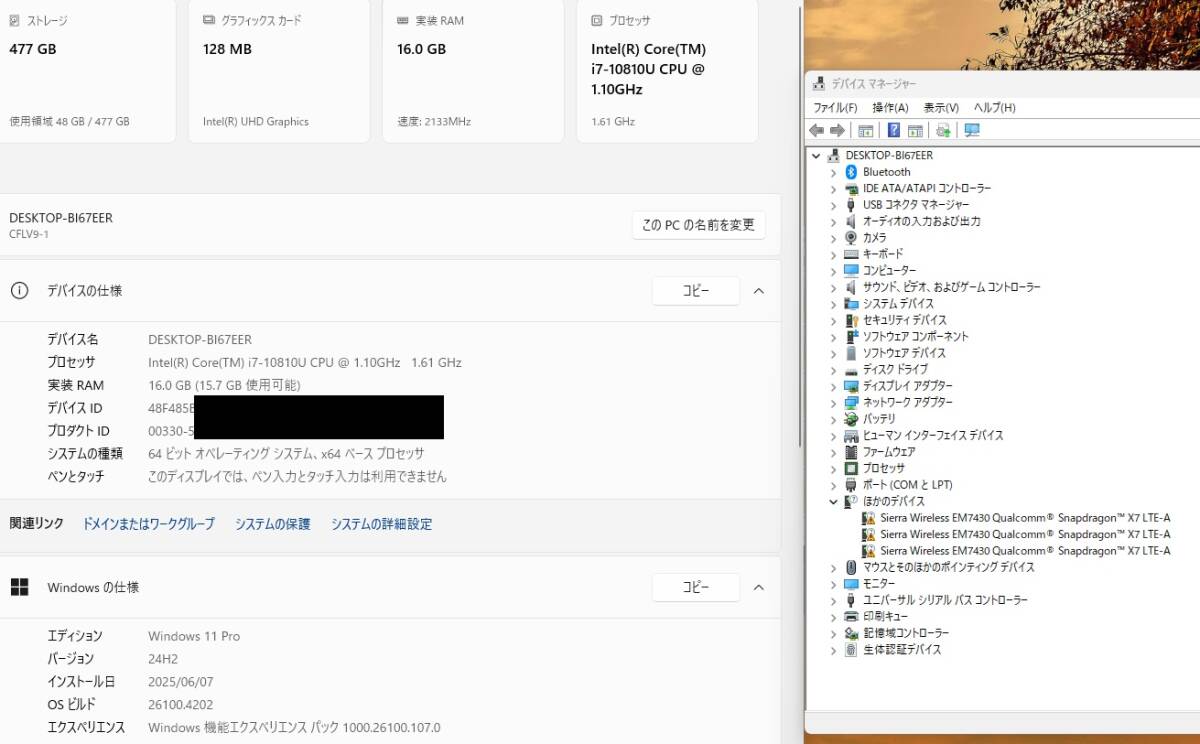
Task: Expand IDE ATA/ATAPI コントローラー
Action: (833, 189)
